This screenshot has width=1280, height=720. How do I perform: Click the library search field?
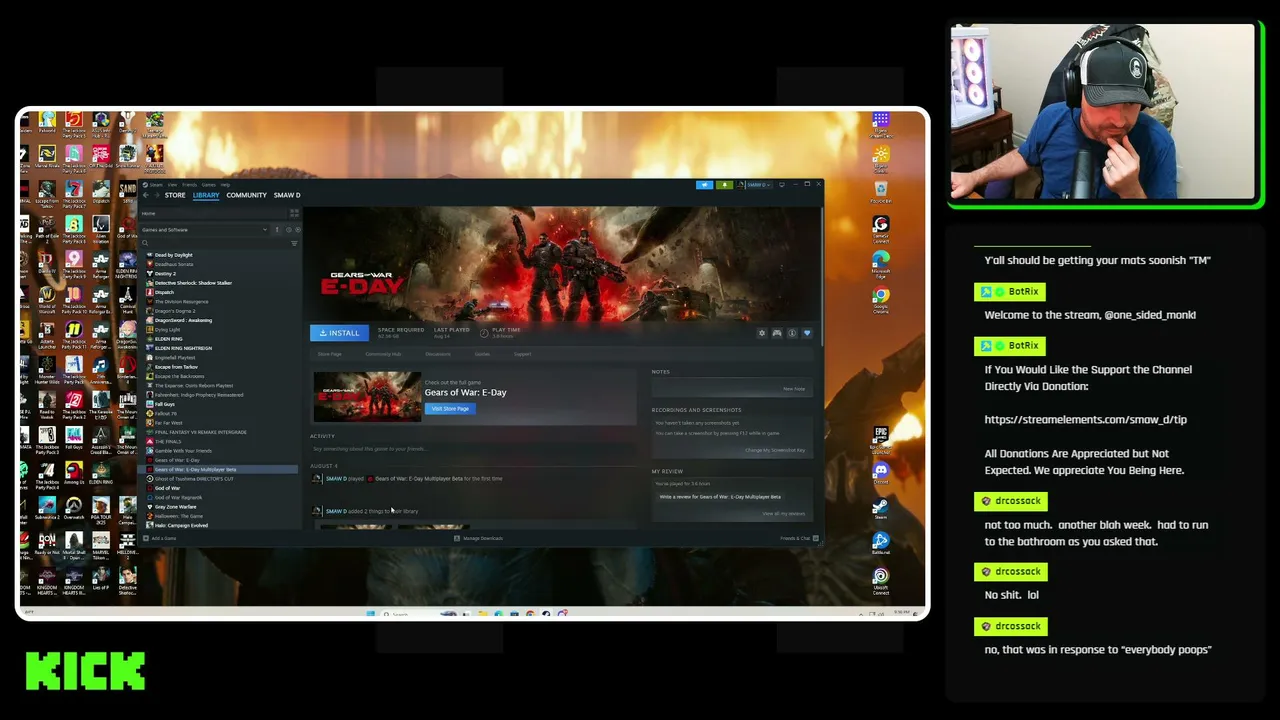(215, 243)
